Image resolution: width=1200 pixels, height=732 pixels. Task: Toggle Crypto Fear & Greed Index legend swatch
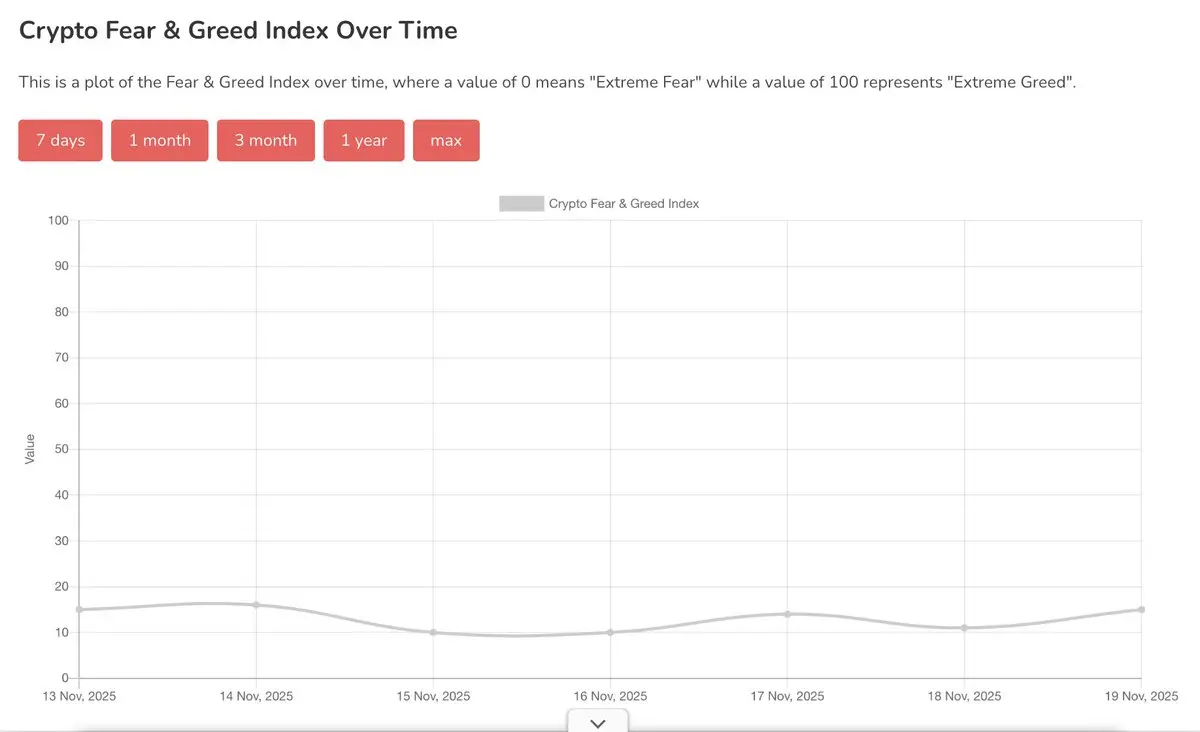pyautogui.click(x=521, y=203)
